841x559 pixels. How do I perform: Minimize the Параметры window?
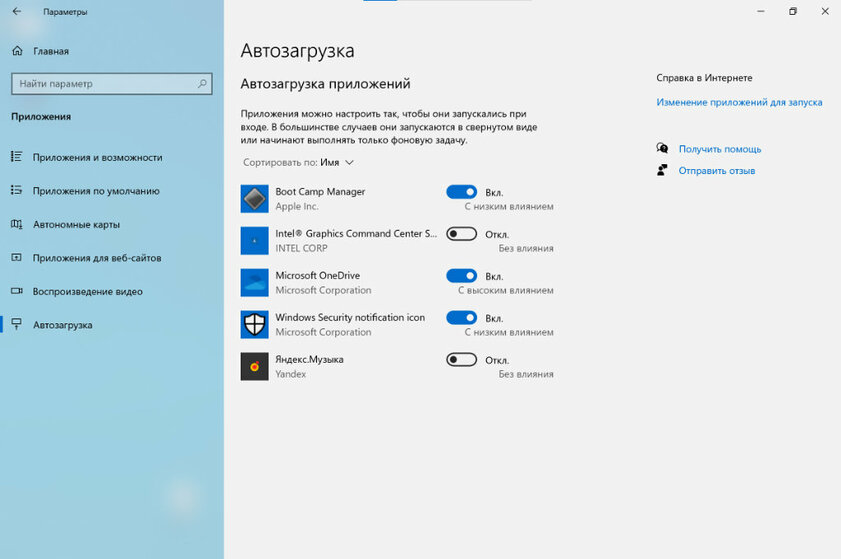[761, 11]
